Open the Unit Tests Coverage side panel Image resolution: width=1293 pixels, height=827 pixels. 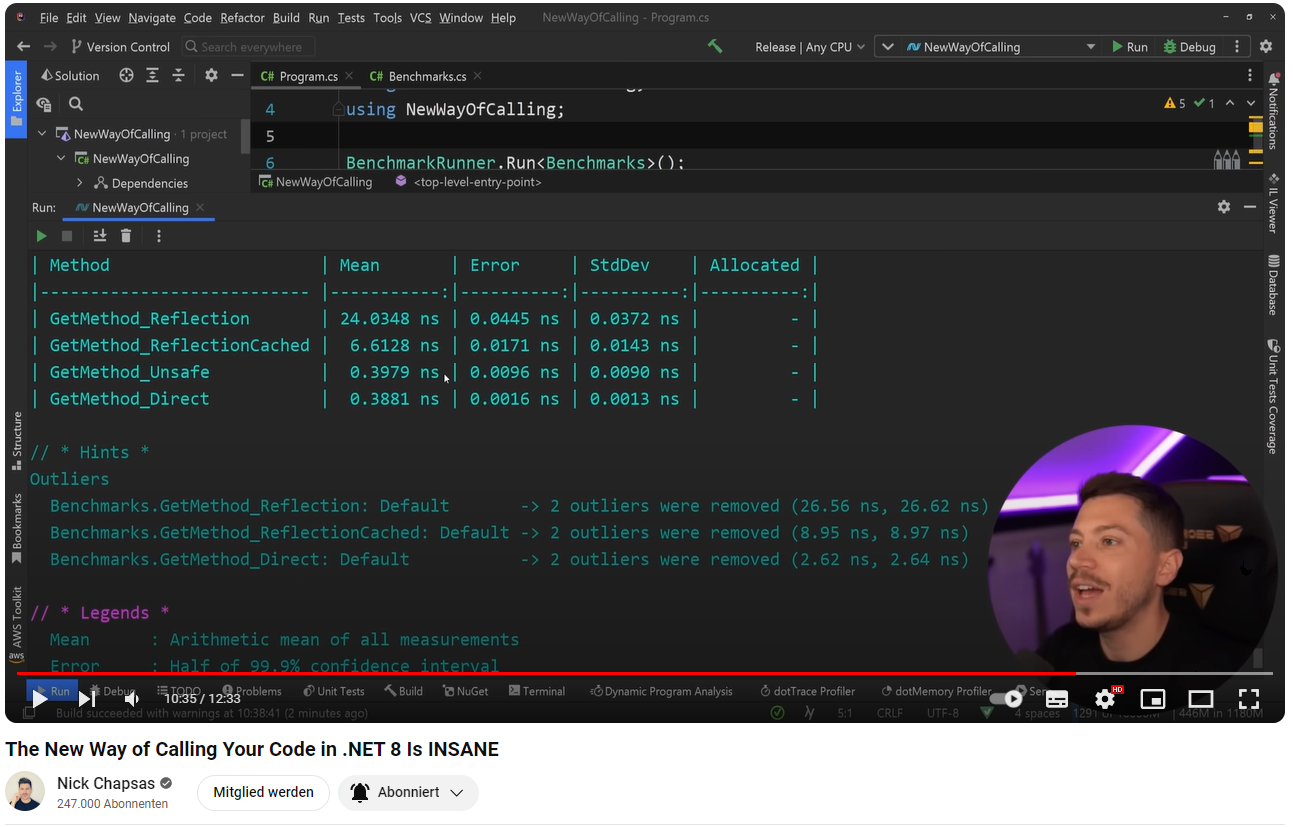[x=1274, y=397]
